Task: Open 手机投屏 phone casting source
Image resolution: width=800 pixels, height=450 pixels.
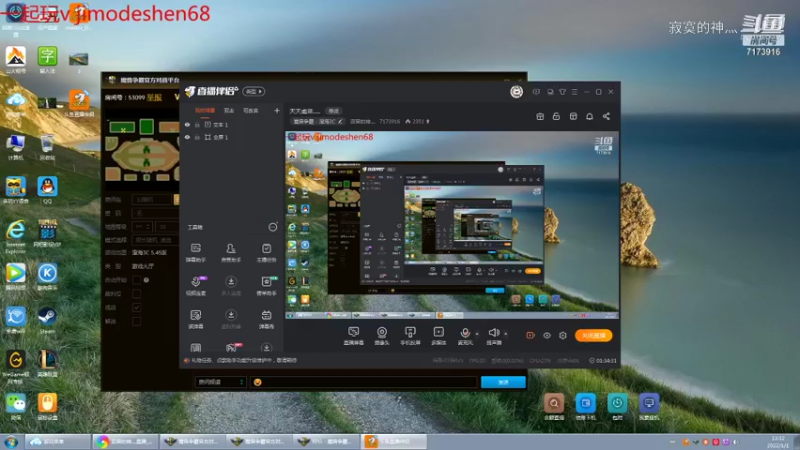Action: (x=410, y=336)
